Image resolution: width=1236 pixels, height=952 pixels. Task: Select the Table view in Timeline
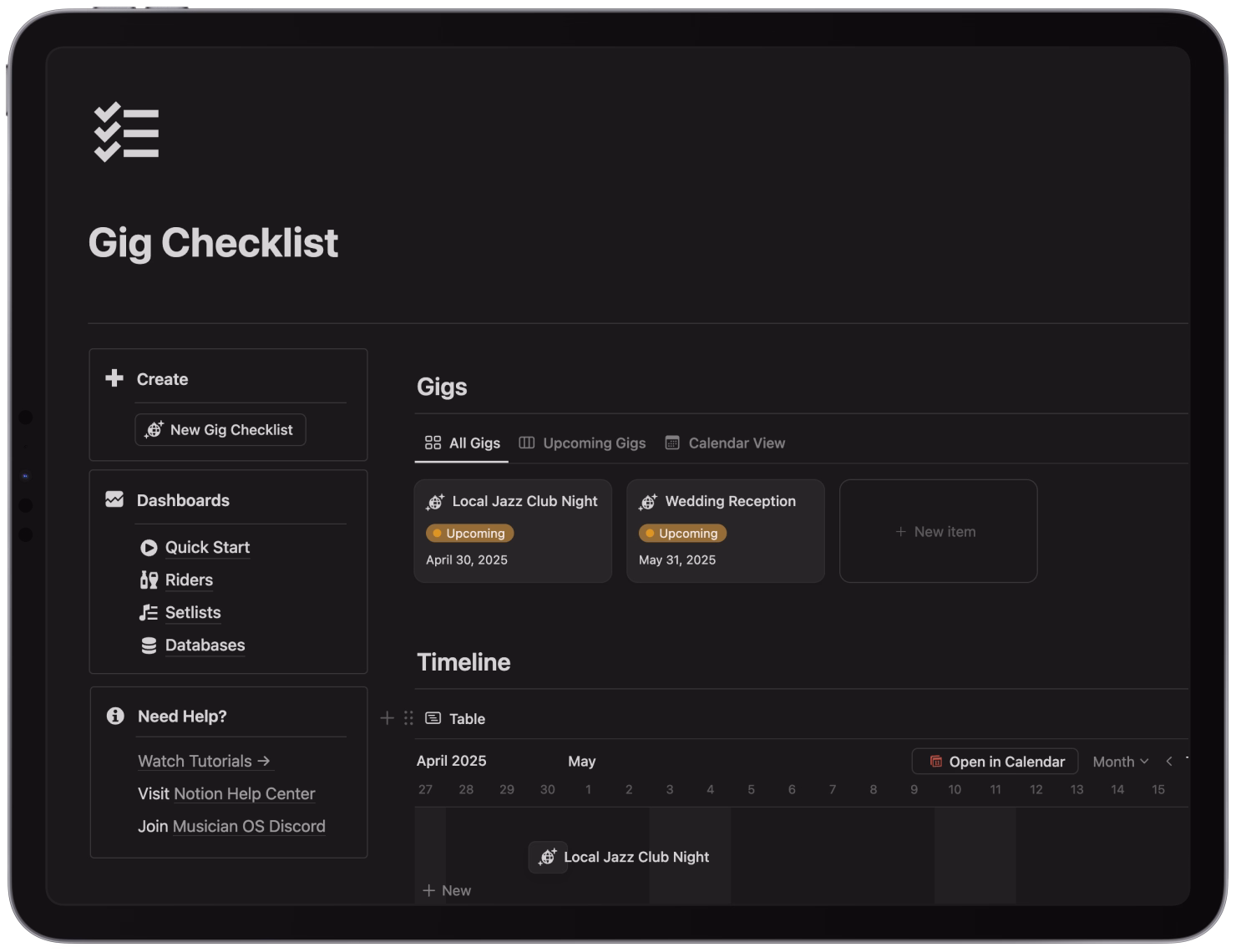(455, 718)
